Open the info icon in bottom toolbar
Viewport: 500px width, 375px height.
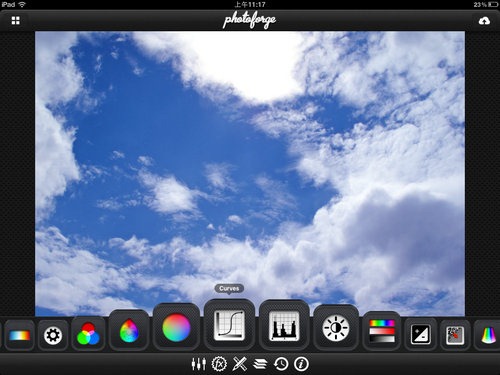(301, 364)
